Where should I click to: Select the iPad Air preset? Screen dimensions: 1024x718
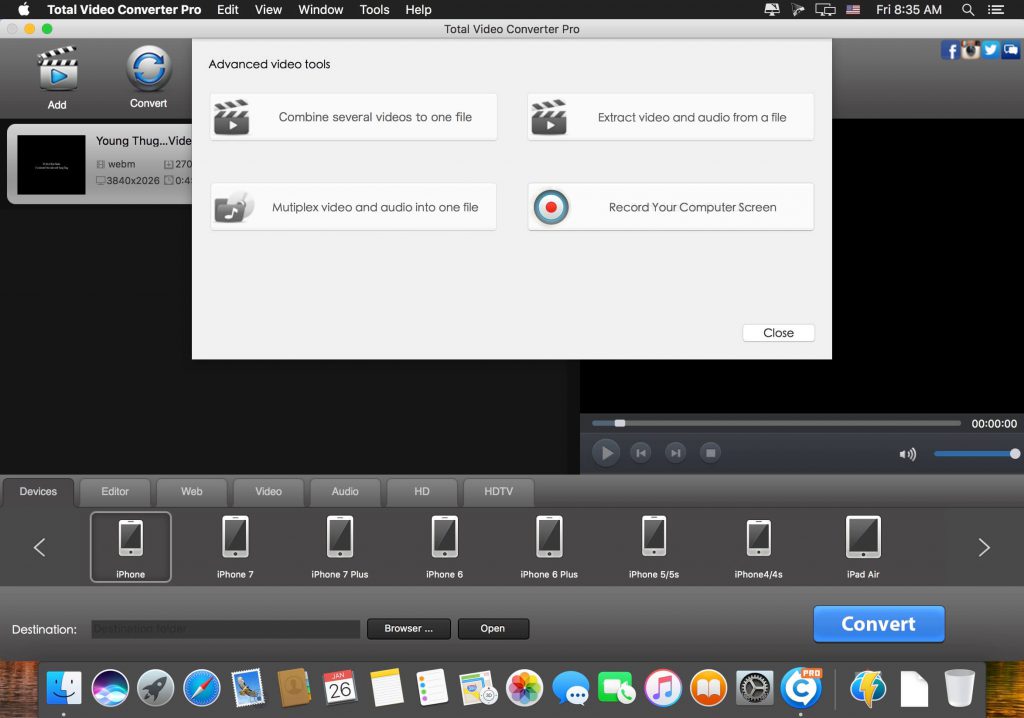click(x=862, y=545)
